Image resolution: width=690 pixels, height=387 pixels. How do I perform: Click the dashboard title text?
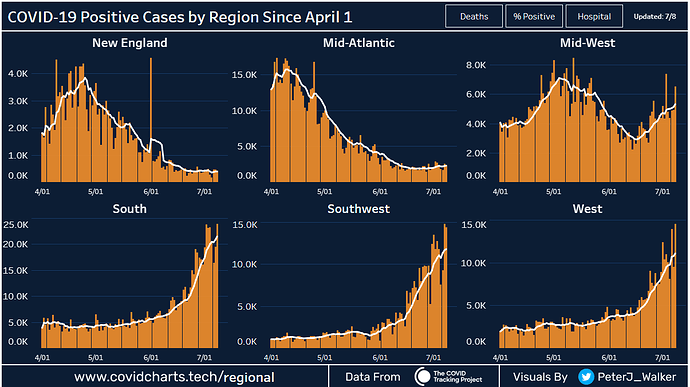tap(180, 17)
